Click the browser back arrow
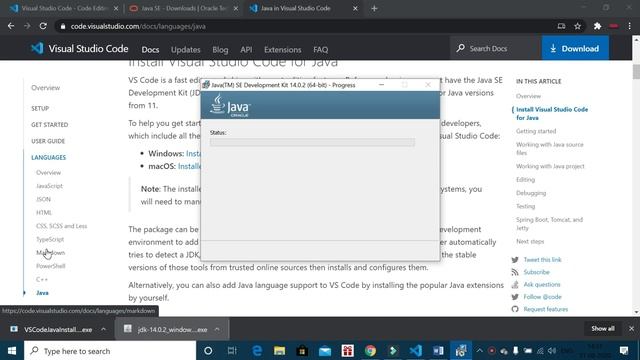Viewport: 640px width, 360px height. (11, 26)
